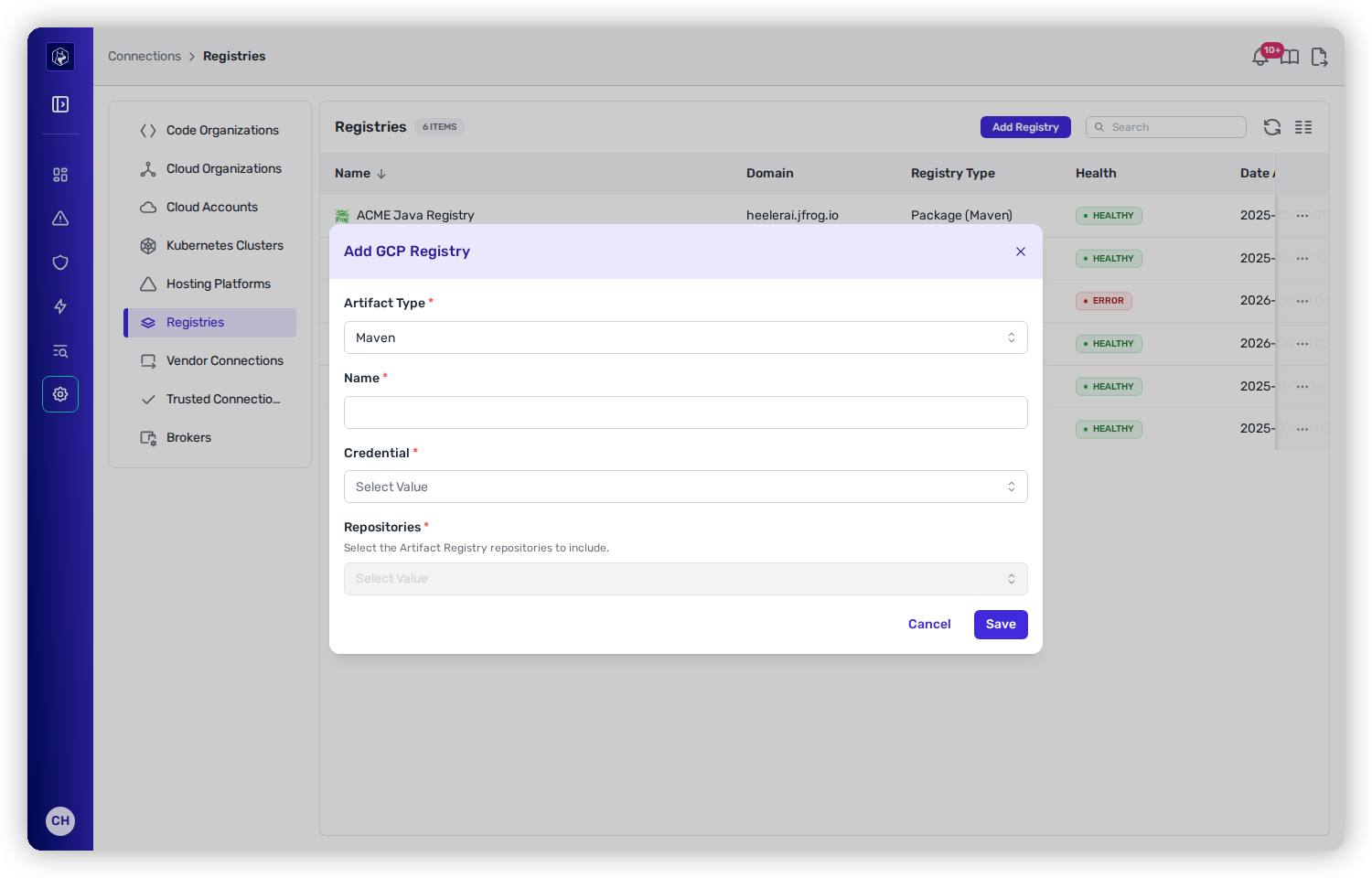This screenshot has height=878, width=1372.
Task: Select Hosting Platforms in the menu
Action: coord(209,284)
